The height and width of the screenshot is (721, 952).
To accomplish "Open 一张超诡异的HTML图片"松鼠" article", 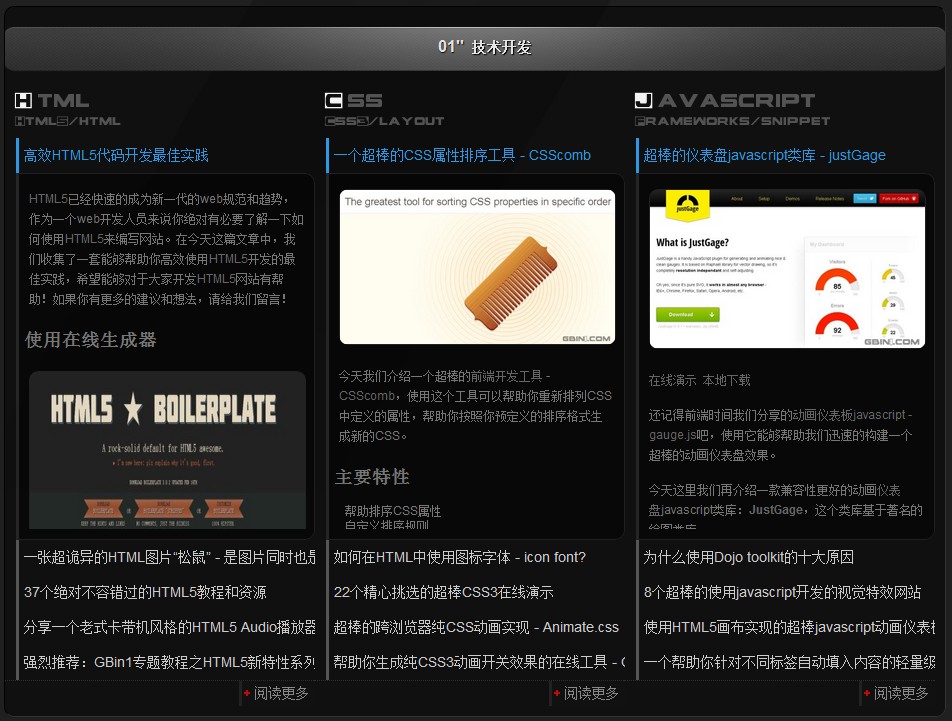I will click(169, 557).
